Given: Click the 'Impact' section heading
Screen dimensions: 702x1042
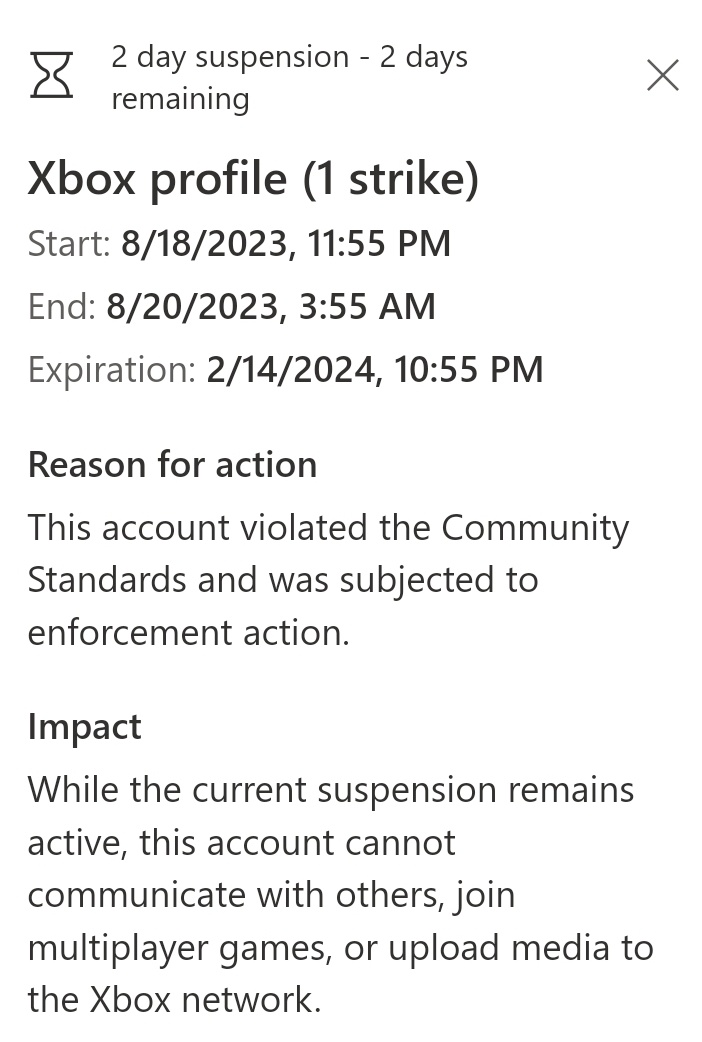Looking at the screenshot, I should [84, 726].
